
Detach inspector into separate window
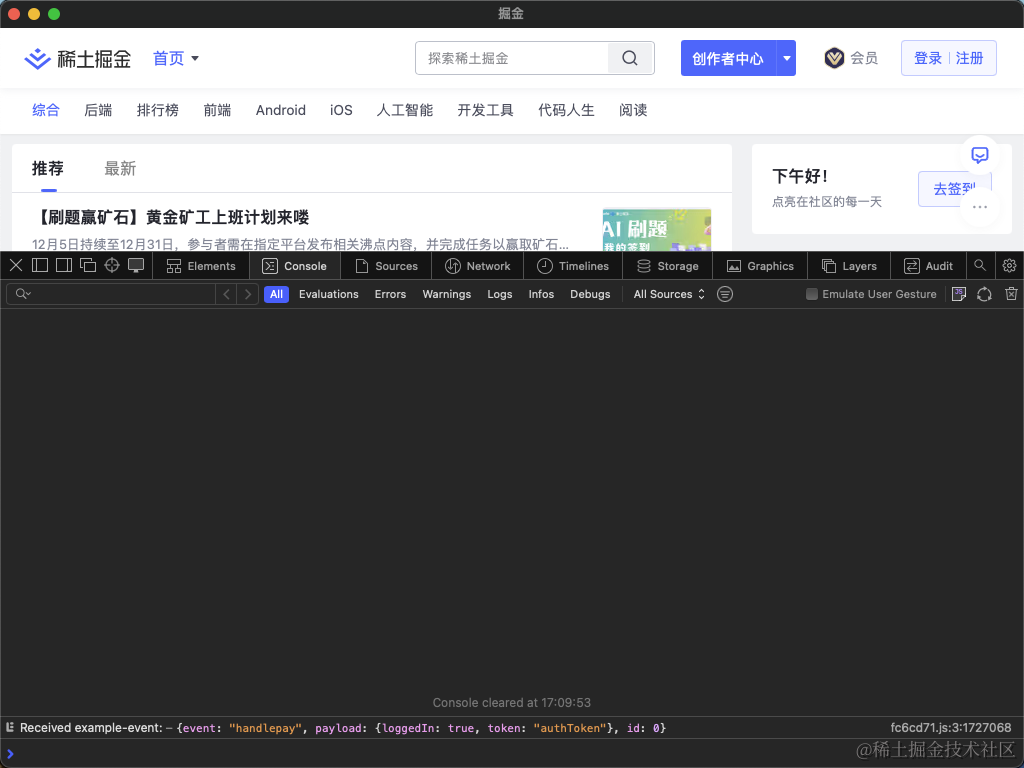(88, 265)
